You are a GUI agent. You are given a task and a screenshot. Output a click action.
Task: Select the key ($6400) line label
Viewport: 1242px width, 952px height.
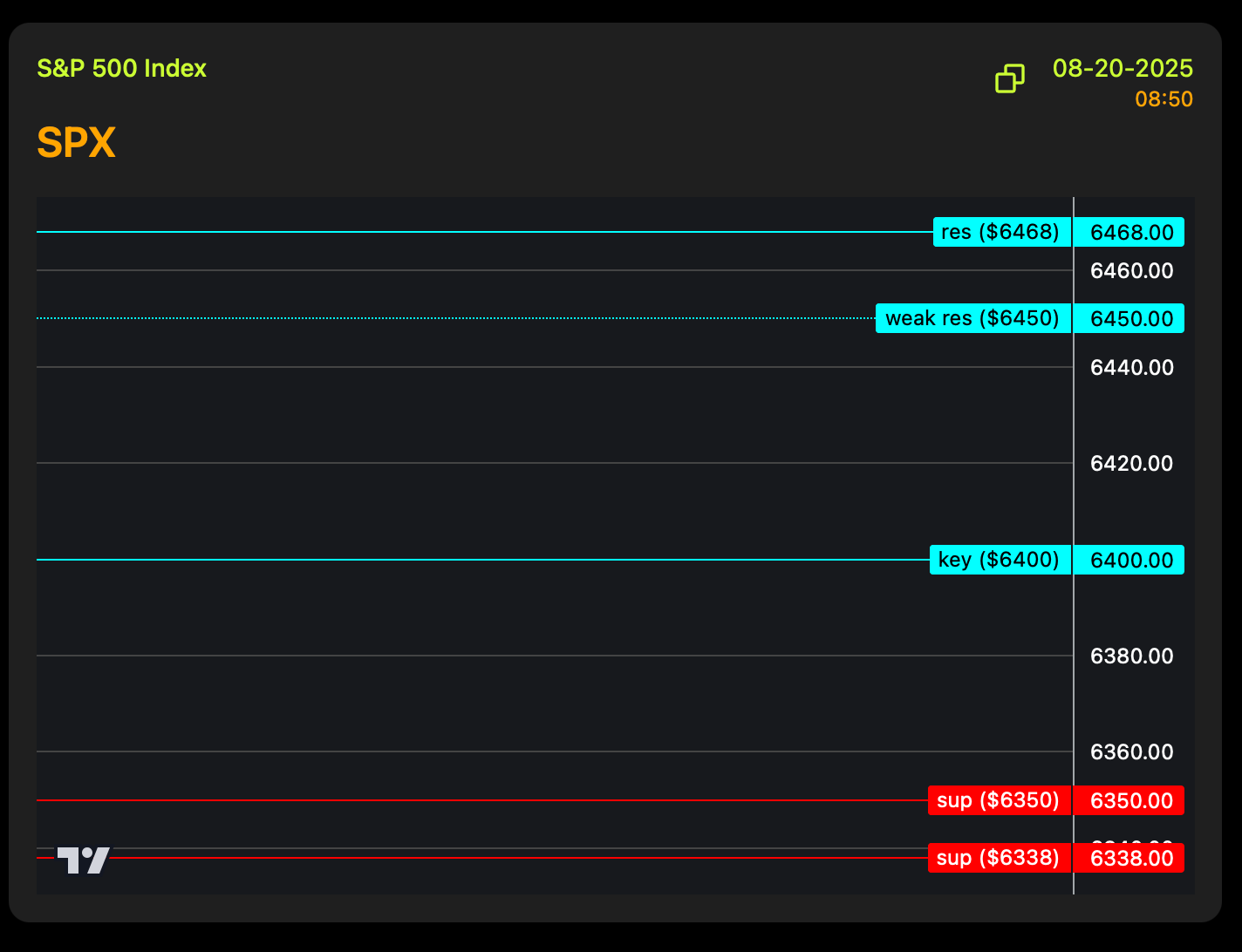pos(1000,560)
